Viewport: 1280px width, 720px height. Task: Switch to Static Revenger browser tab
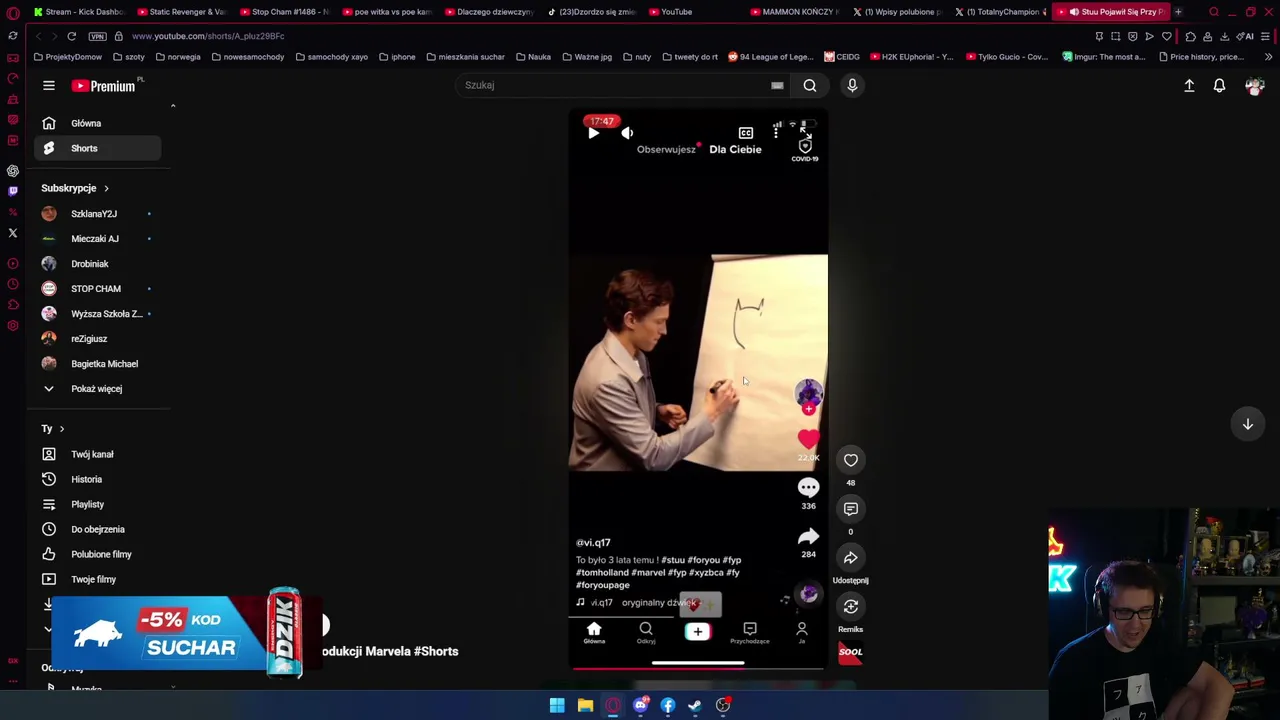coord(181,12)
